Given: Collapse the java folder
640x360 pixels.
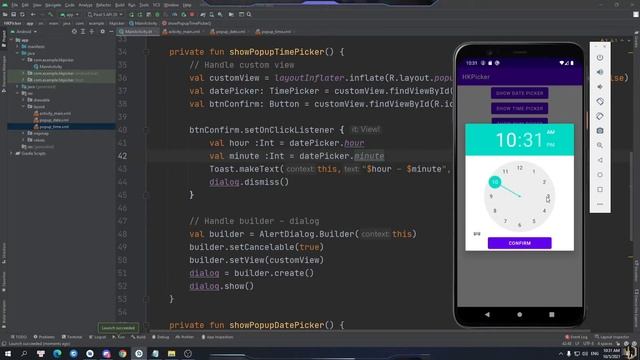Looking at the screenshot, I should (x=17, y=53).
